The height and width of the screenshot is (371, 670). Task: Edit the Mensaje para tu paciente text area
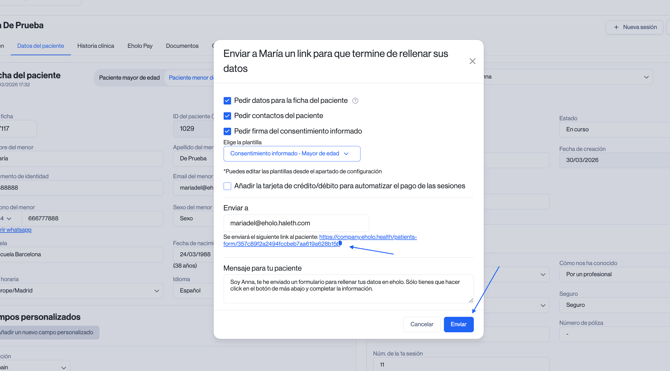[348, 289]
